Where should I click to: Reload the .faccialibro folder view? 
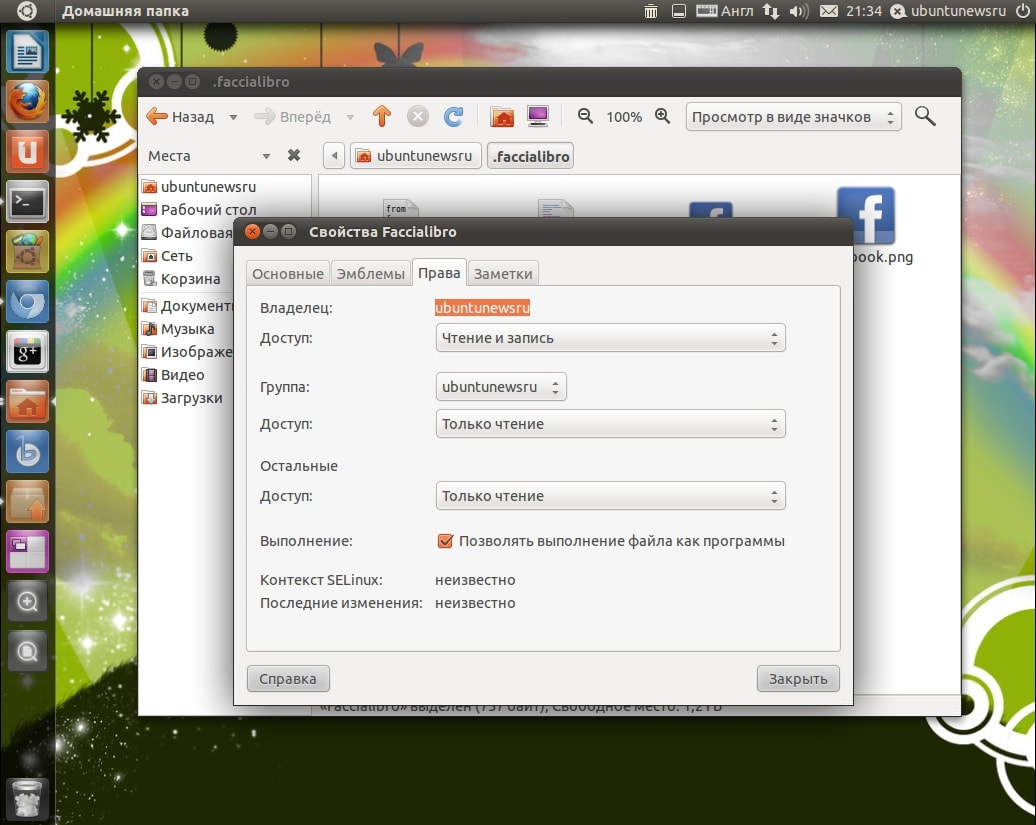pyautogui.click(x=453, y=117)
